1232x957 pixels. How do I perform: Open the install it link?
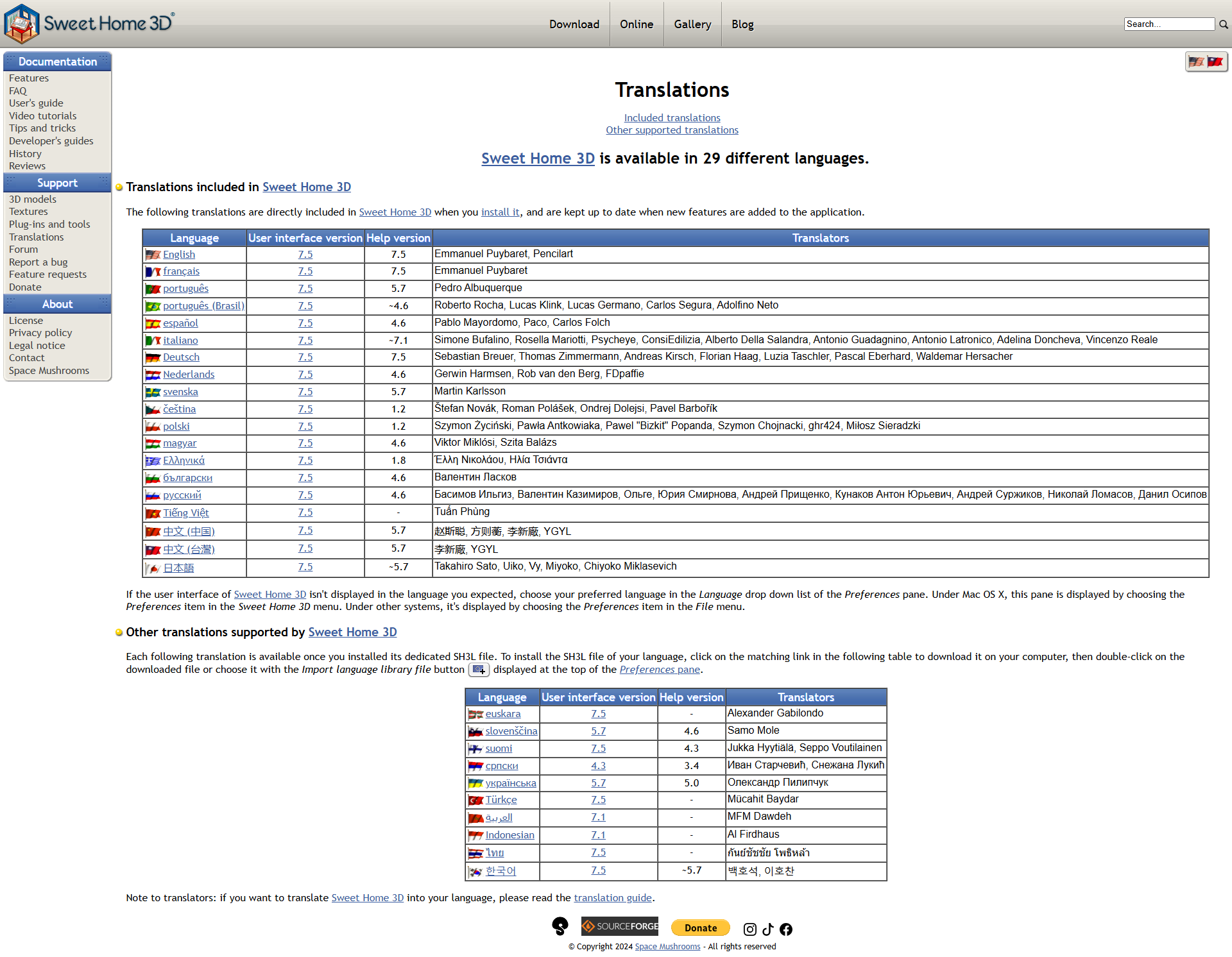[501, 212]
